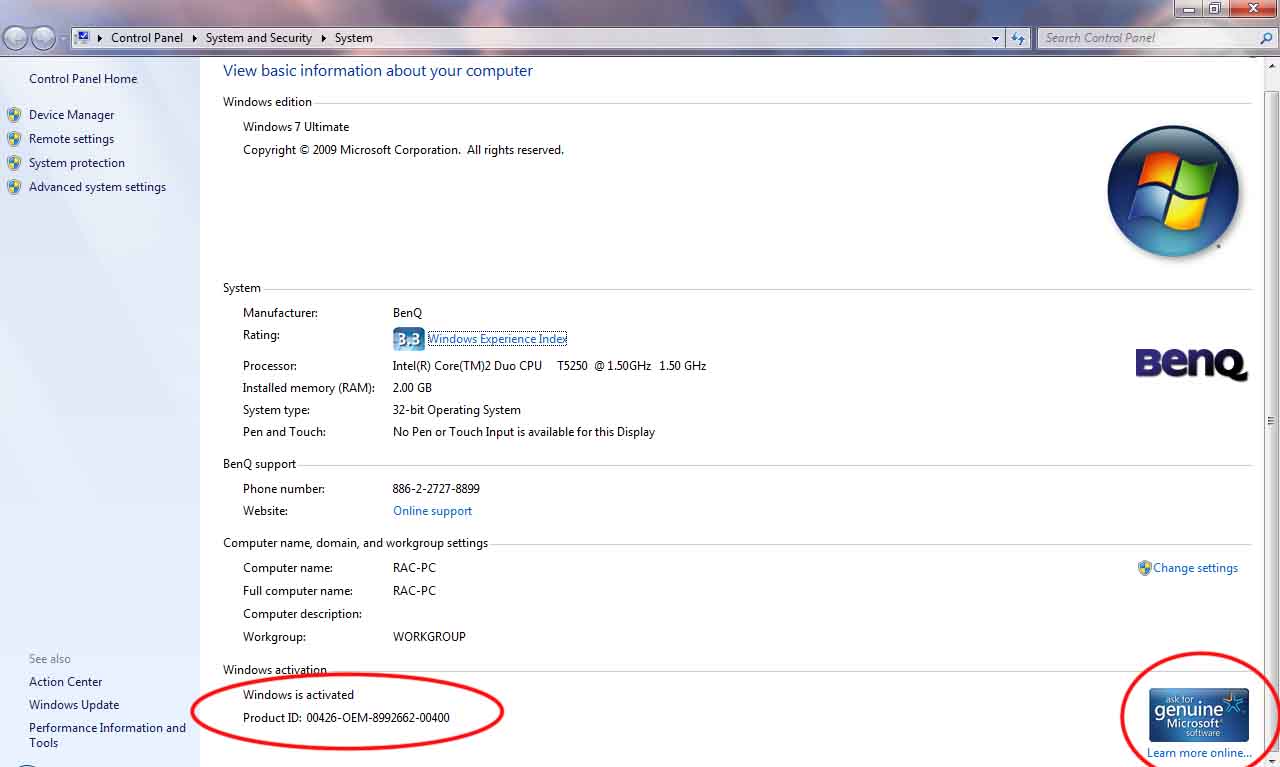Click the search magnifier icon

[x=1266, y=38]
